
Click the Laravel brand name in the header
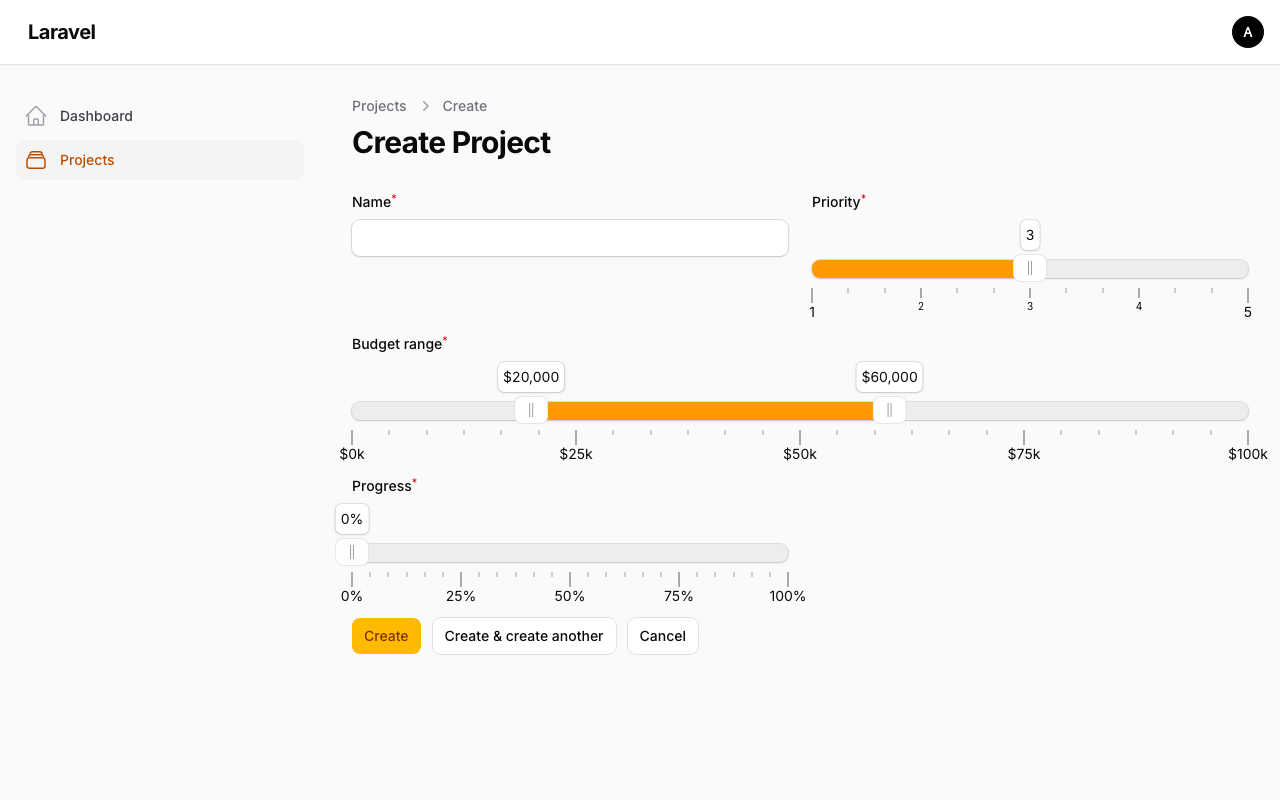[62, 32]
